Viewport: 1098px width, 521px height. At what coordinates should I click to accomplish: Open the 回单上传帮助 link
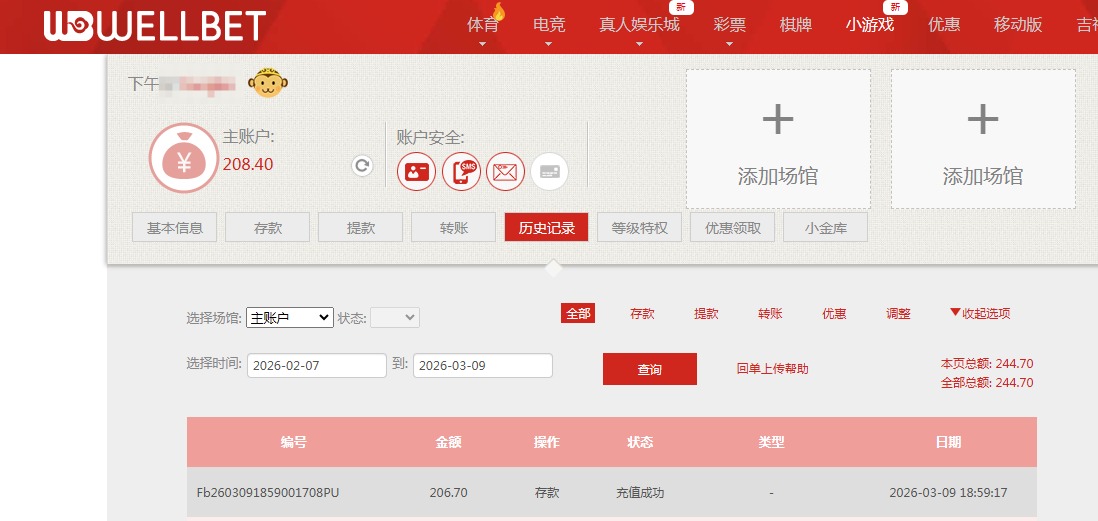pyautogui.click(x=772, y=368)
